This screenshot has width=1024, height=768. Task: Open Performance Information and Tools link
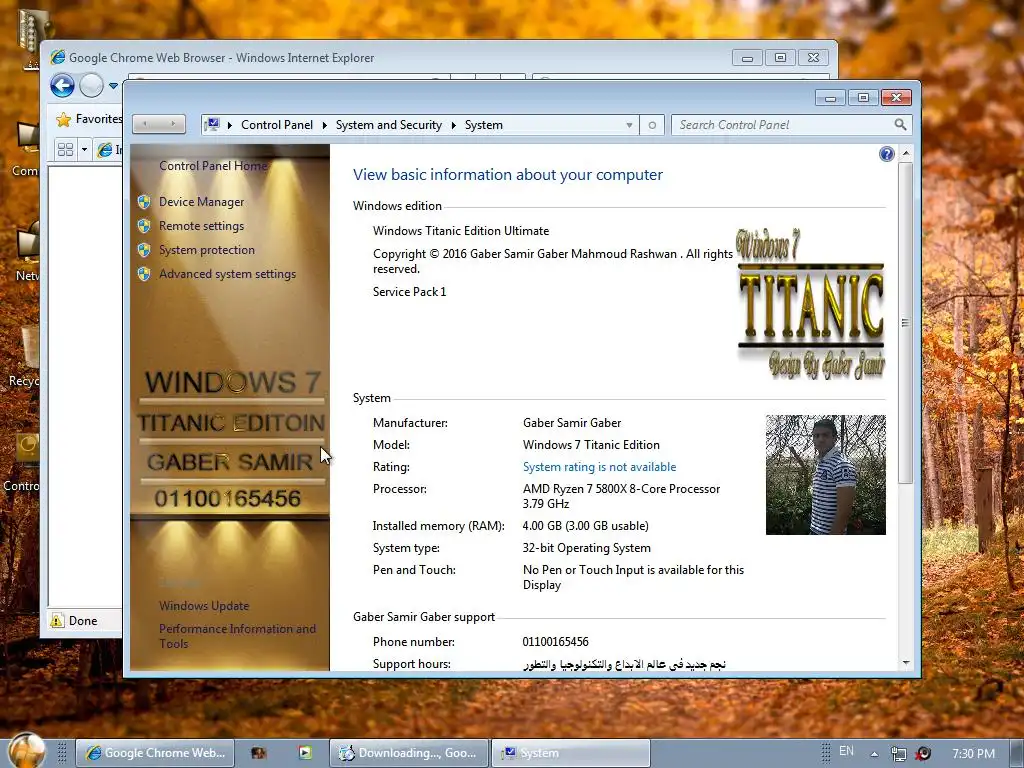coord(237,636)
